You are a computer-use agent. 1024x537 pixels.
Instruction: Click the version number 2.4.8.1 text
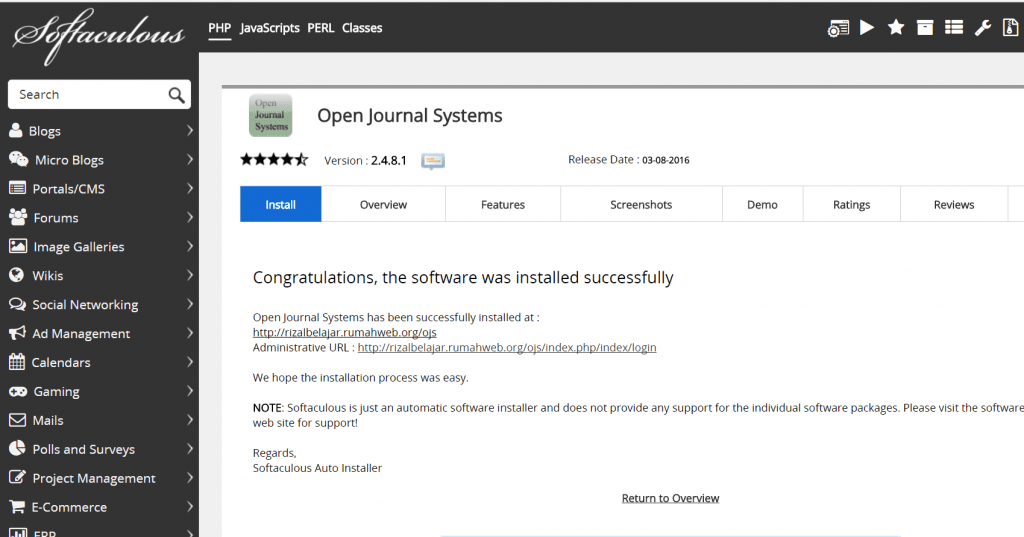(389, 161)
